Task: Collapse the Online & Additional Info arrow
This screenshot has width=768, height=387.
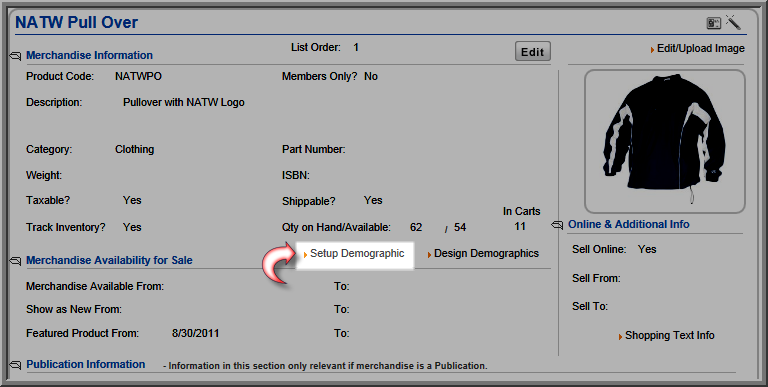Action: (x=557, y=225)
